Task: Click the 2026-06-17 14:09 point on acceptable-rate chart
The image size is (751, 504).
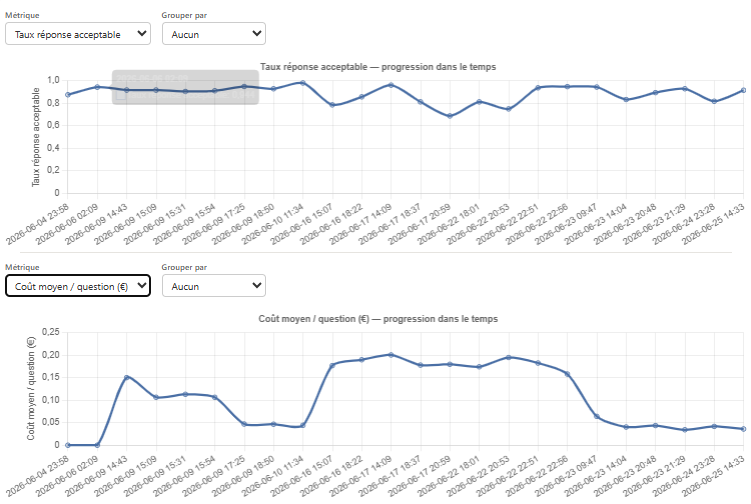Action: pyautogui.click(x=391, y=85)
